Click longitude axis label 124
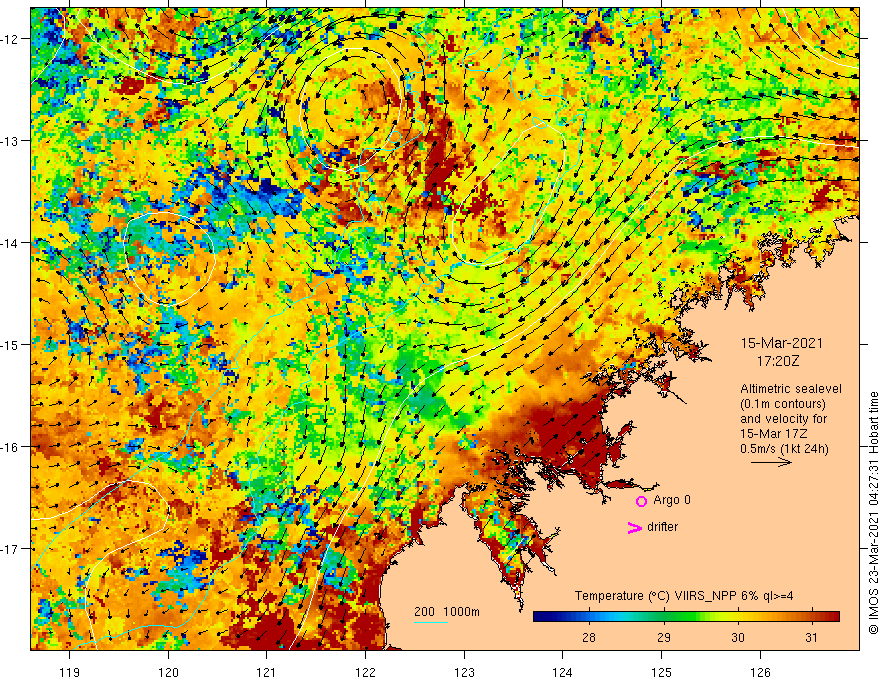 pos(563,672)
